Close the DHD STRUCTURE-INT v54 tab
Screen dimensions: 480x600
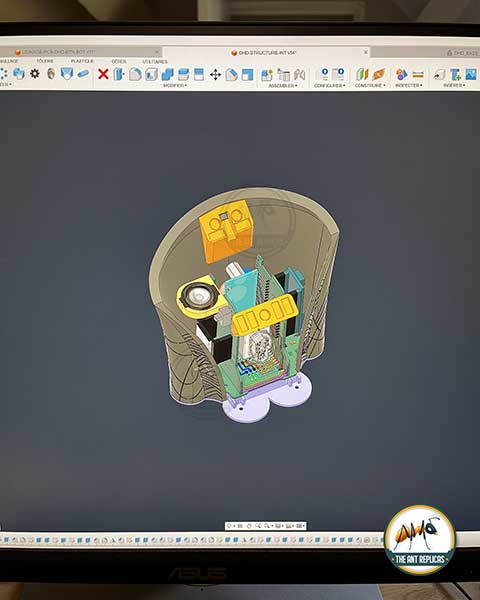pyautogui.click(x=366, y=52)
